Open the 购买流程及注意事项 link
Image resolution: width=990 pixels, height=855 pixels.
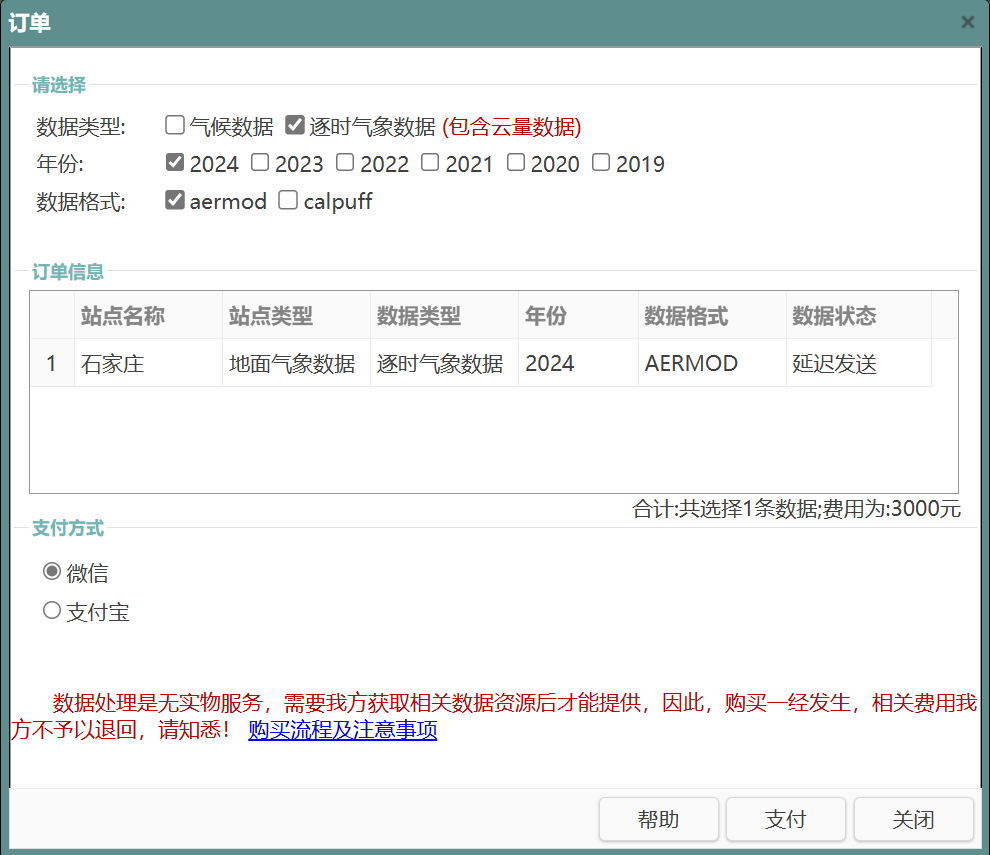[x=342, y=730]
